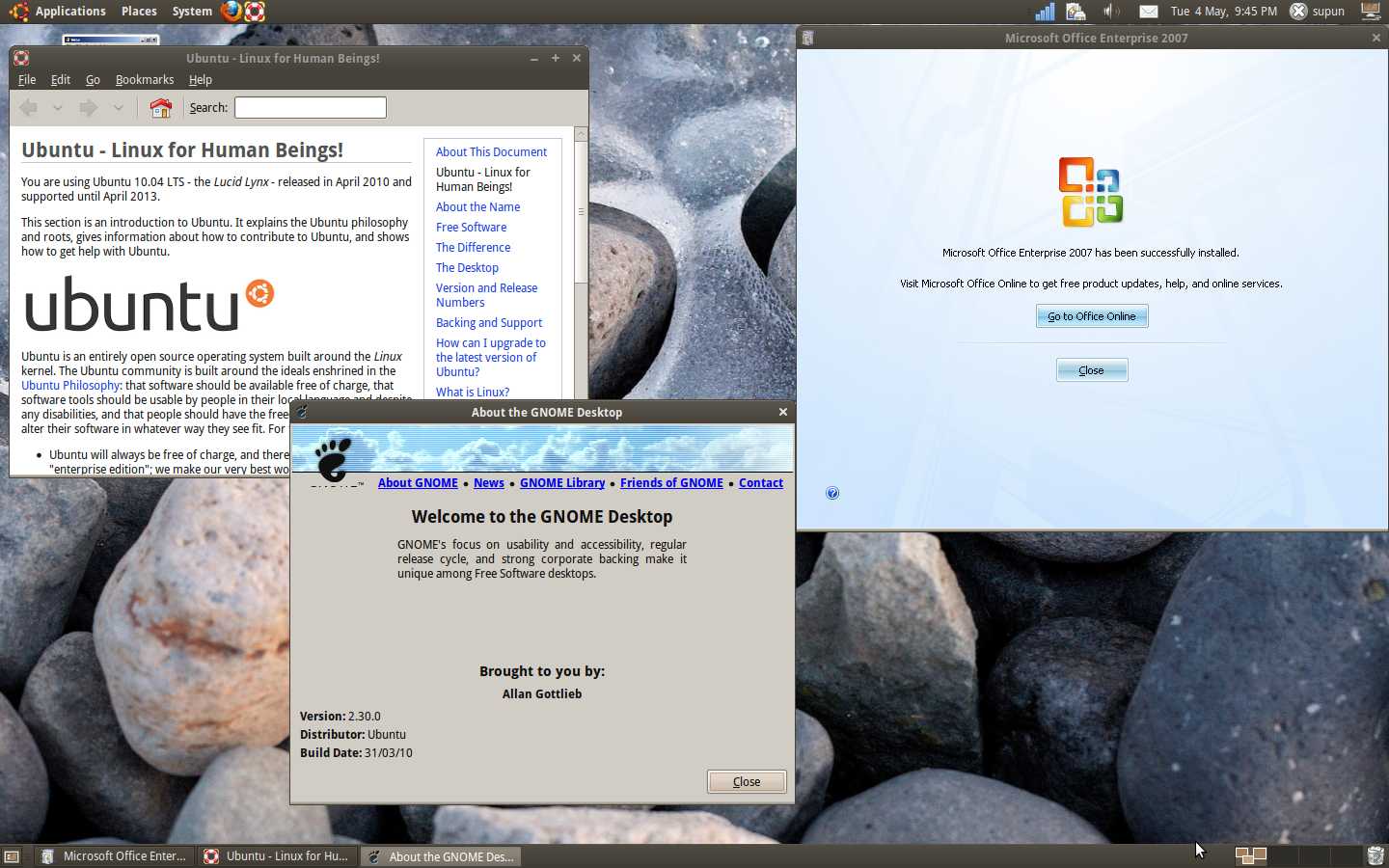The image size is (1389, 868).
Task: Click the GNOME foot logo
Action: (x=333, y=459)
